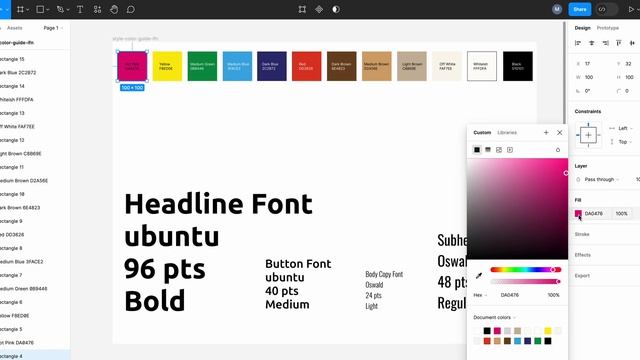Image resolution: width=640 pixels, height=360 pixels.
Task: Click the constraints box widget
Action: point(588,135)
